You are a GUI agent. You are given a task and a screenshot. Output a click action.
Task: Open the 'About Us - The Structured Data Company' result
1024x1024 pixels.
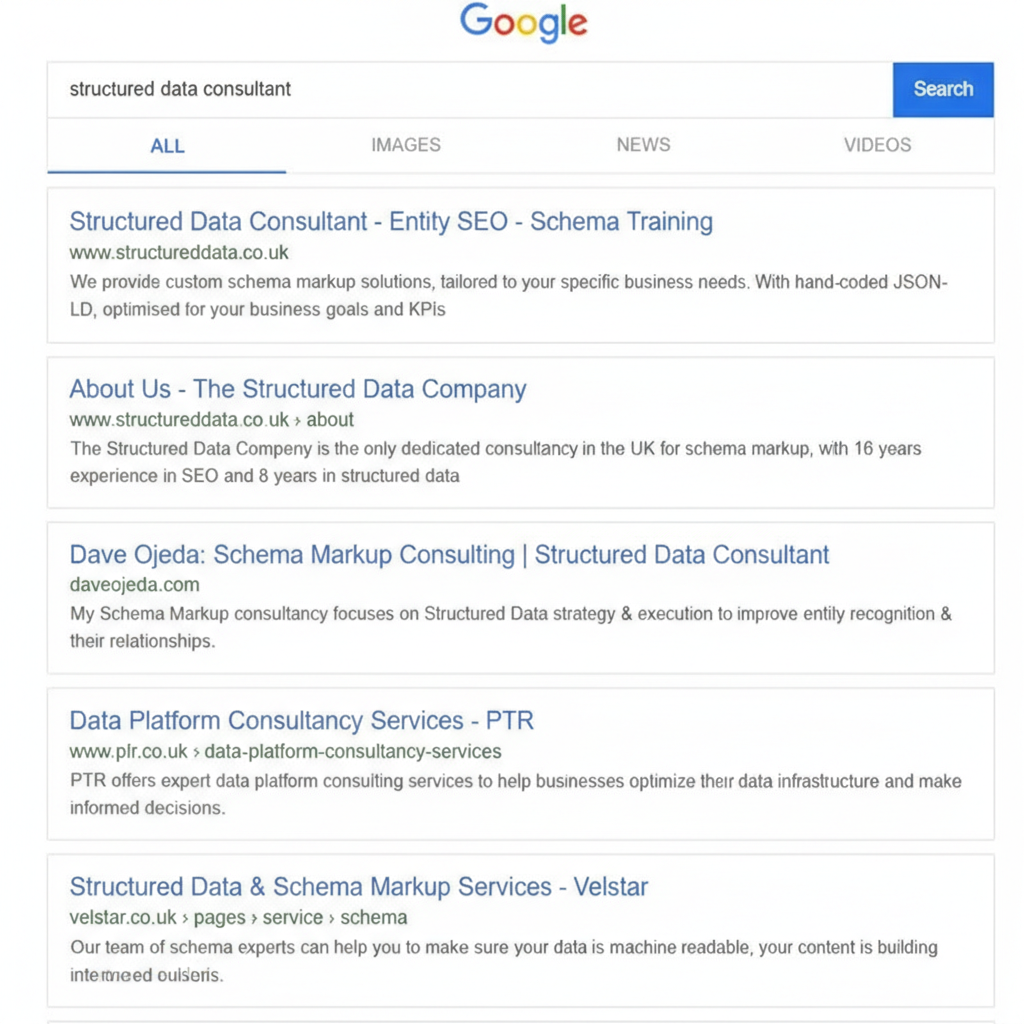coord(297,389)
